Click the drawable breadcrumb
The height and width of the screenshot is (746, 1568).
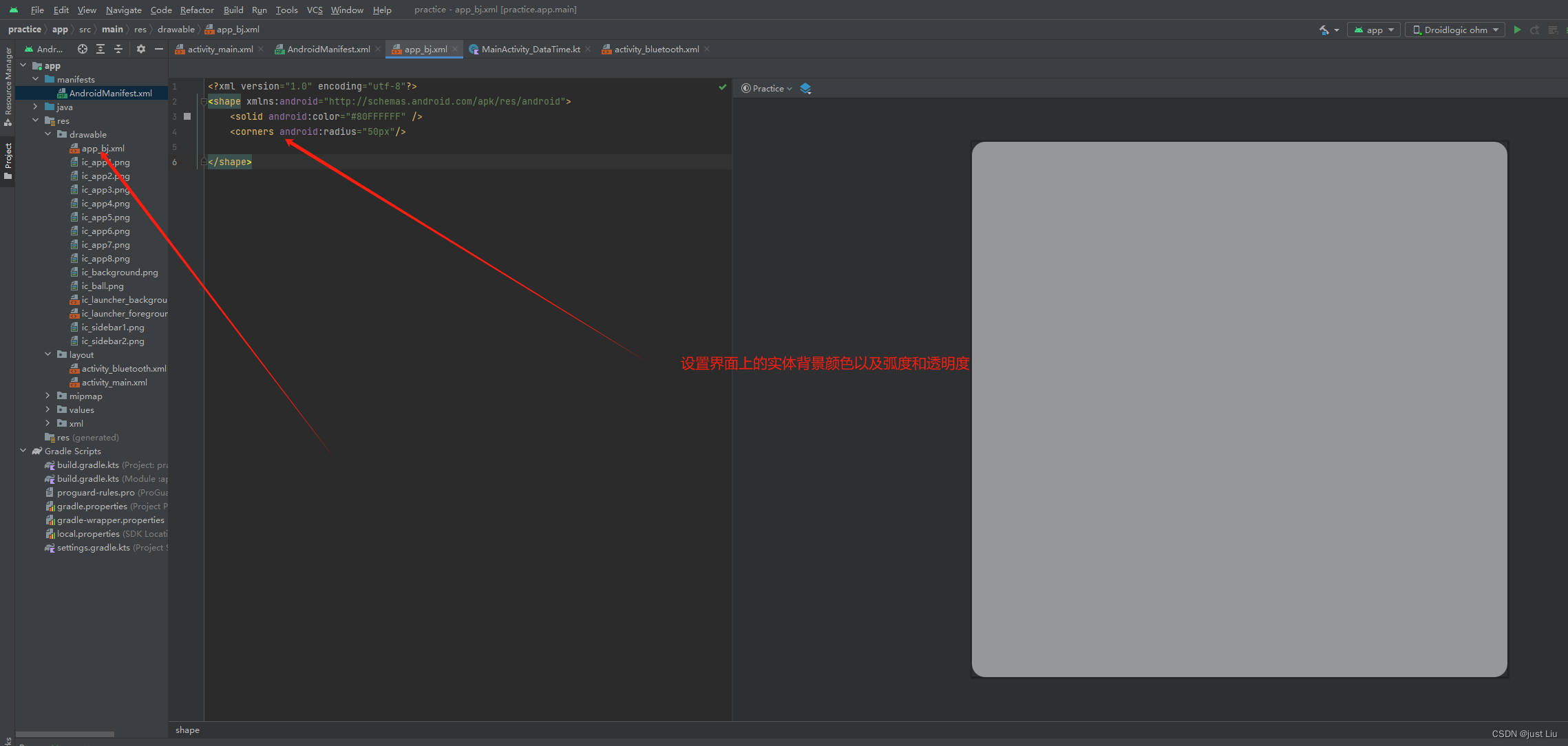coord(176,30)
